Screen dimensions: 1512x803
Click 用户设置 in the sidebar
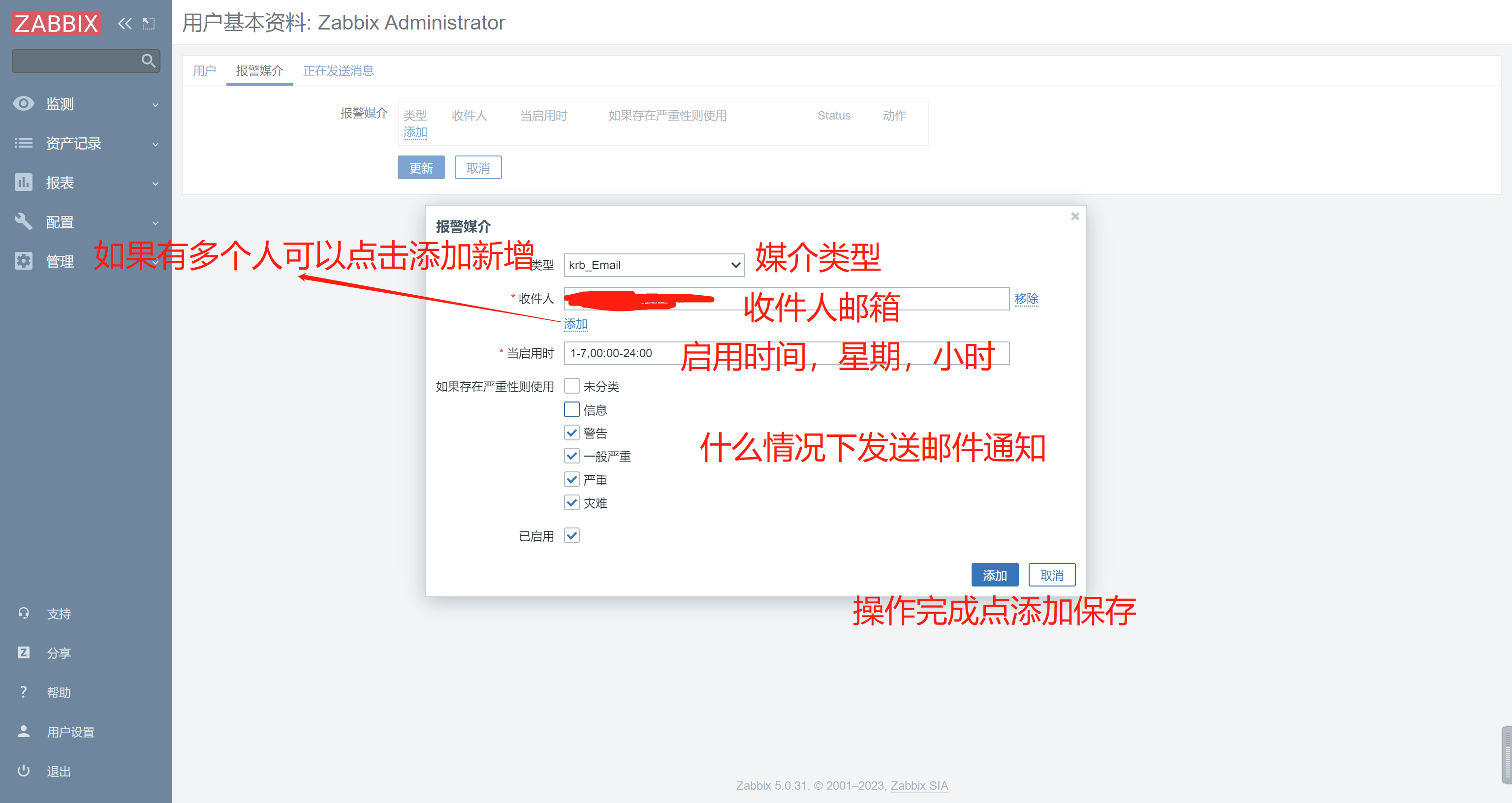click(x=70, y=732)
